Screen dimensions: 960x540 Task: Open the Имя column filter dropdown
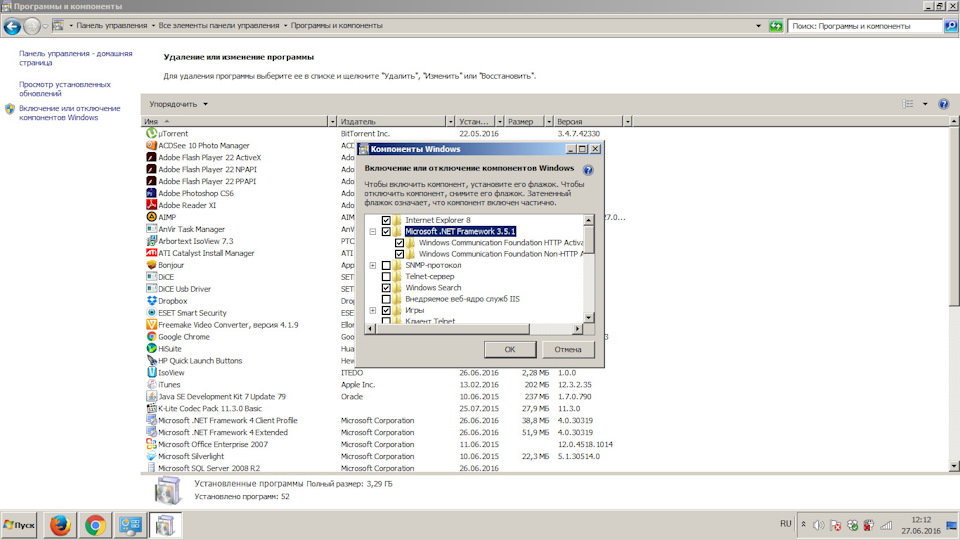(x=332, y=121)
